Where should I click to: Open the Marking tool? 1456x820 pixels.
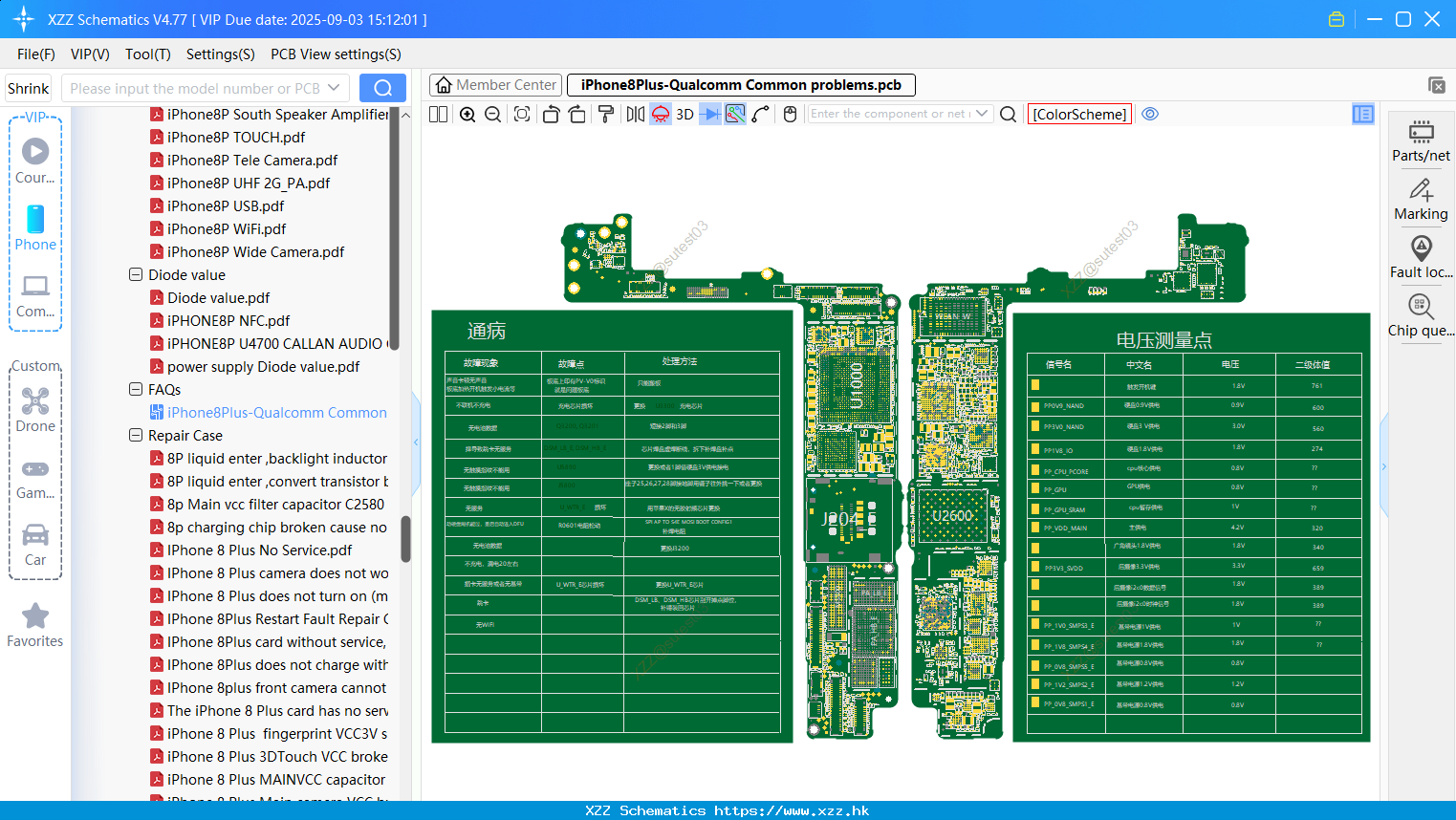coord(1421,200)
